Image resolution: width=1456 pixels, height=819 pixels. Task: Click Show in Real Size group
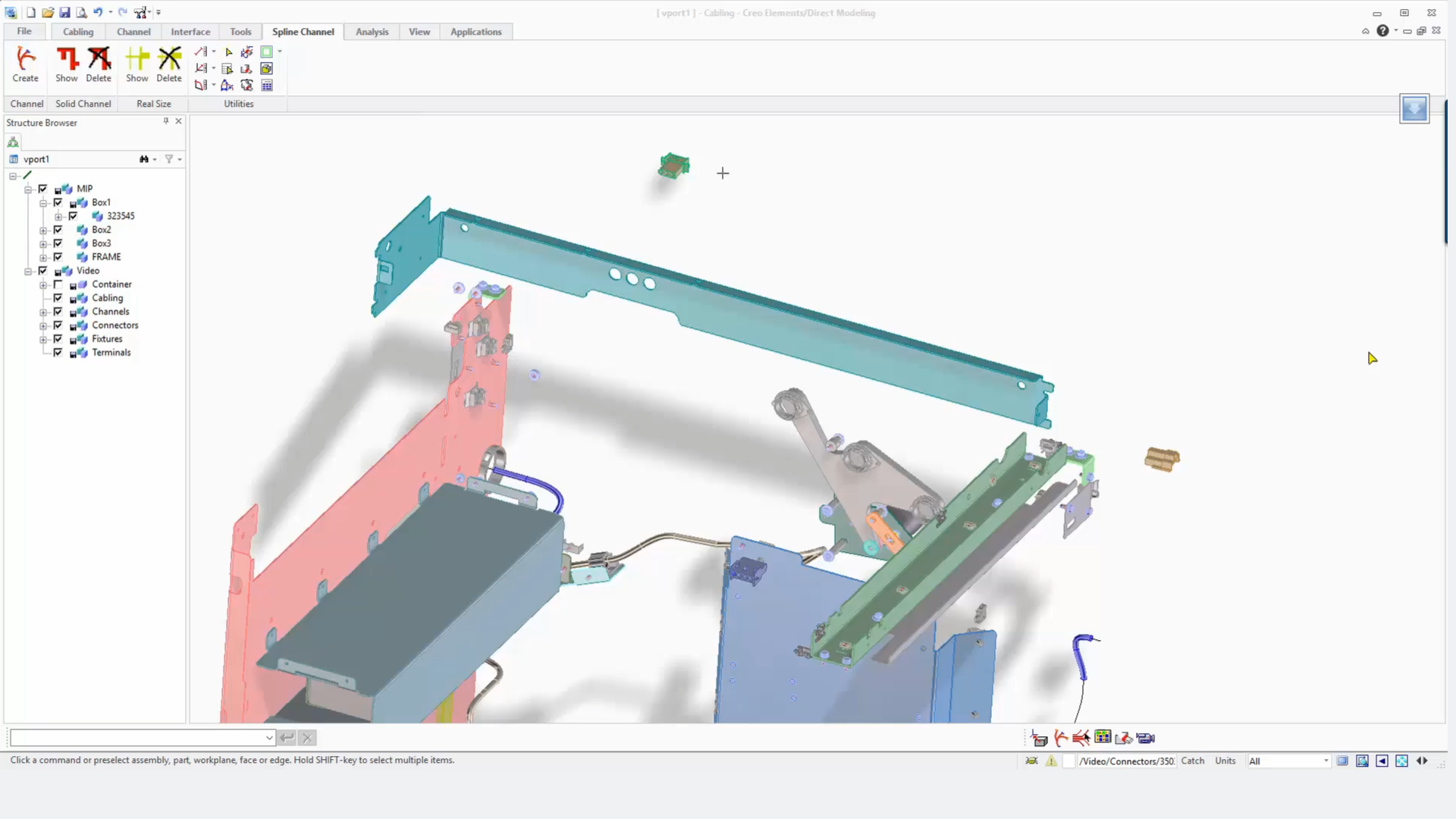tap(137, 64)
